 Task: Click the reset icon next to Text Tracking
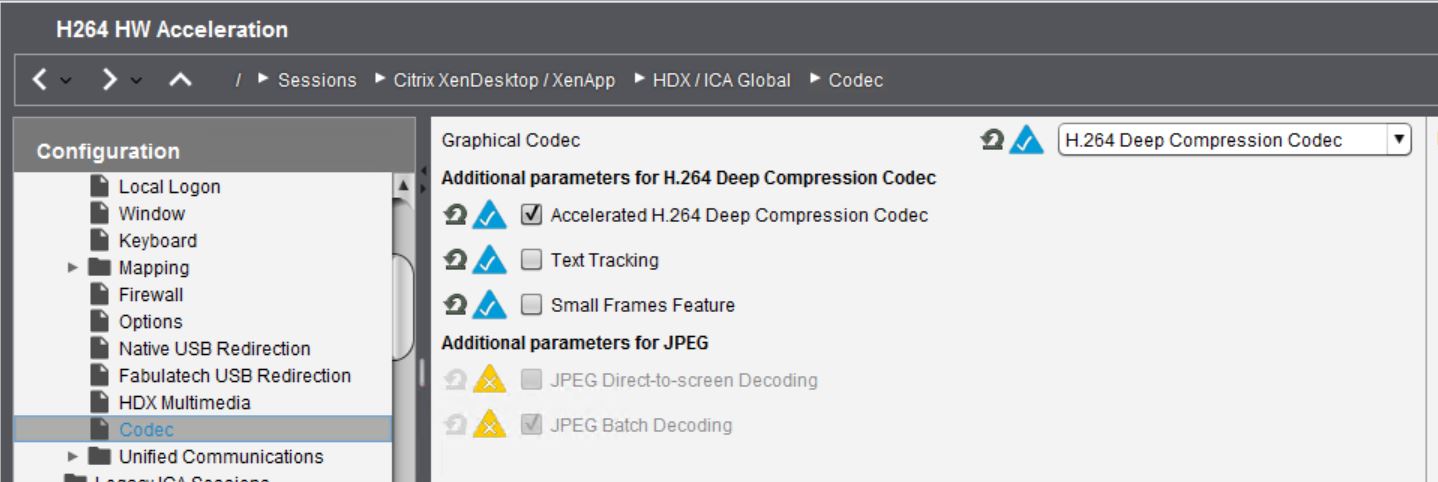click(456, 260)
